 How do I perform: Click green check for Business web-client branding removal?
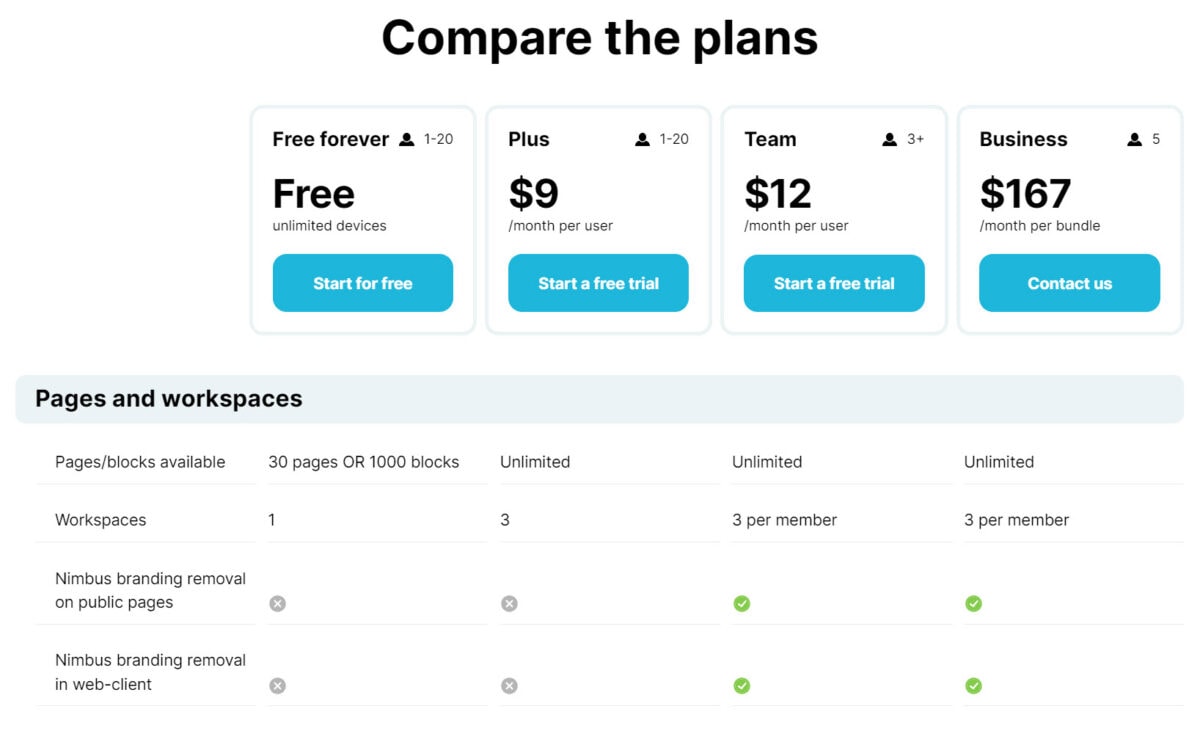pos(973,686)
